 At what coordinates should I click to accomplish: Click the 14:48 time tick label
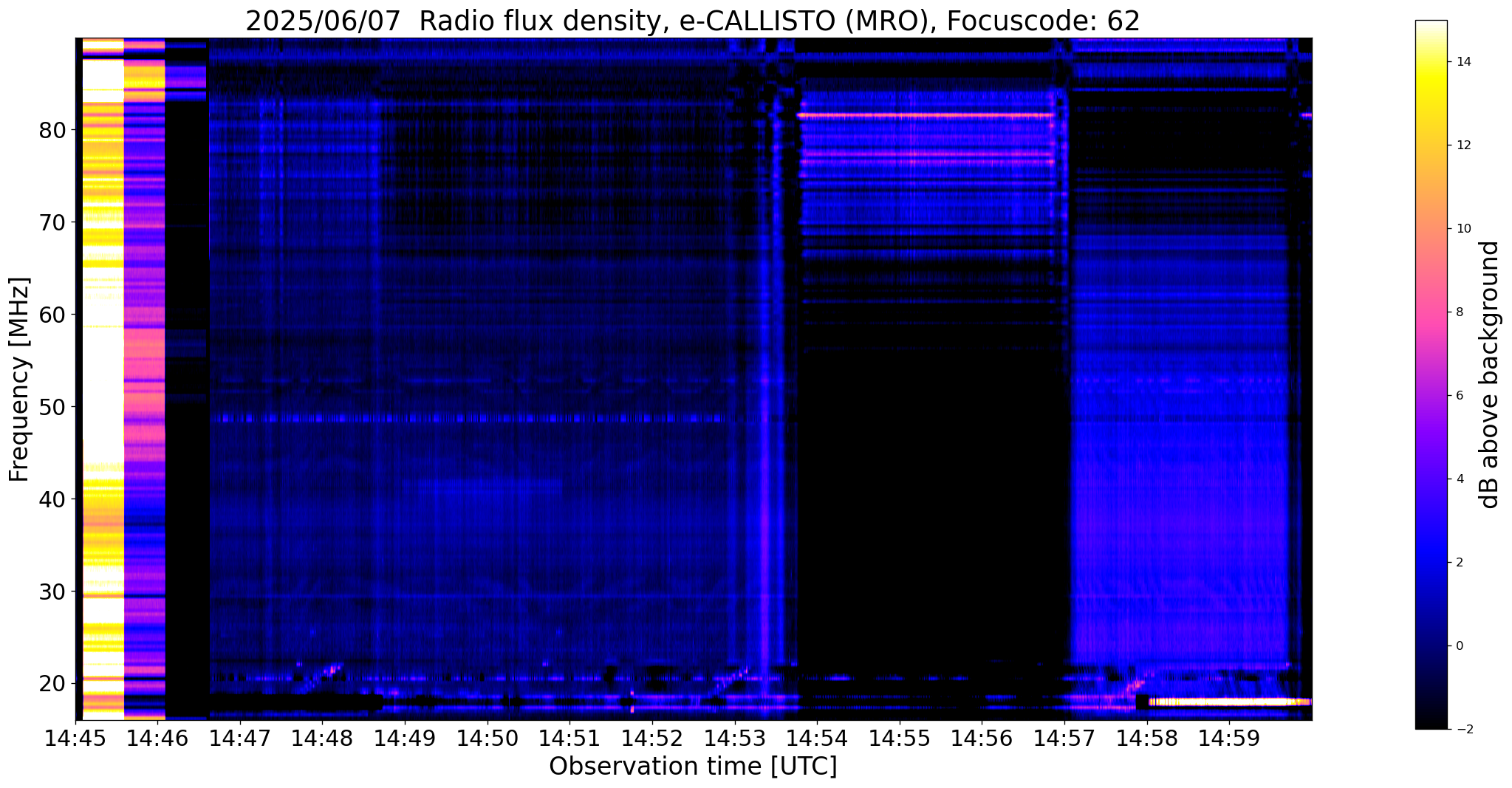tap(322, 739)
